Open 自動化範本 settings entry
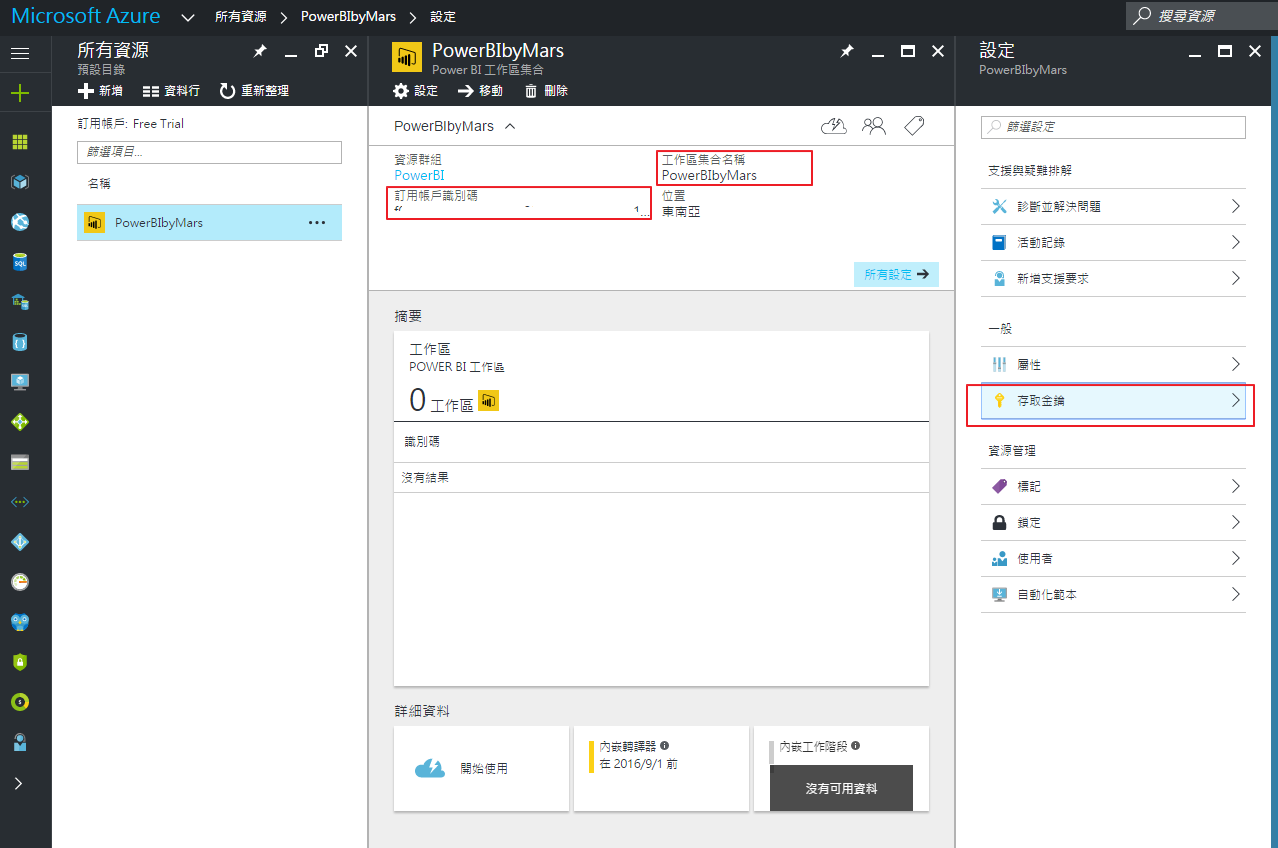 pyautogui.click(x=1113, y=594)
